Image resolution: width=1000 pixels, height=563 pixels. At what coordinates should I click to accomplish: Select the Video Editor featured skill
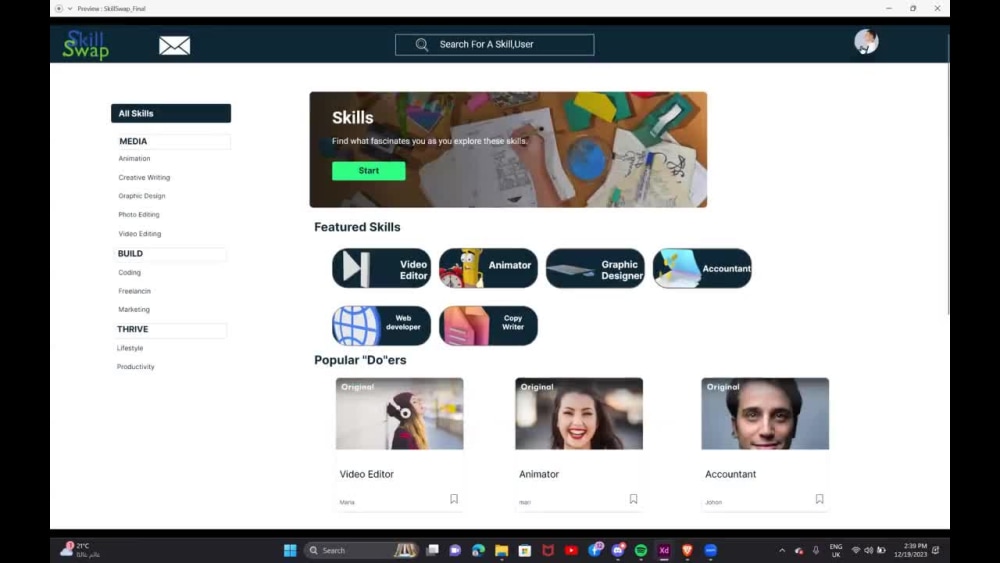tap(381, 268)
